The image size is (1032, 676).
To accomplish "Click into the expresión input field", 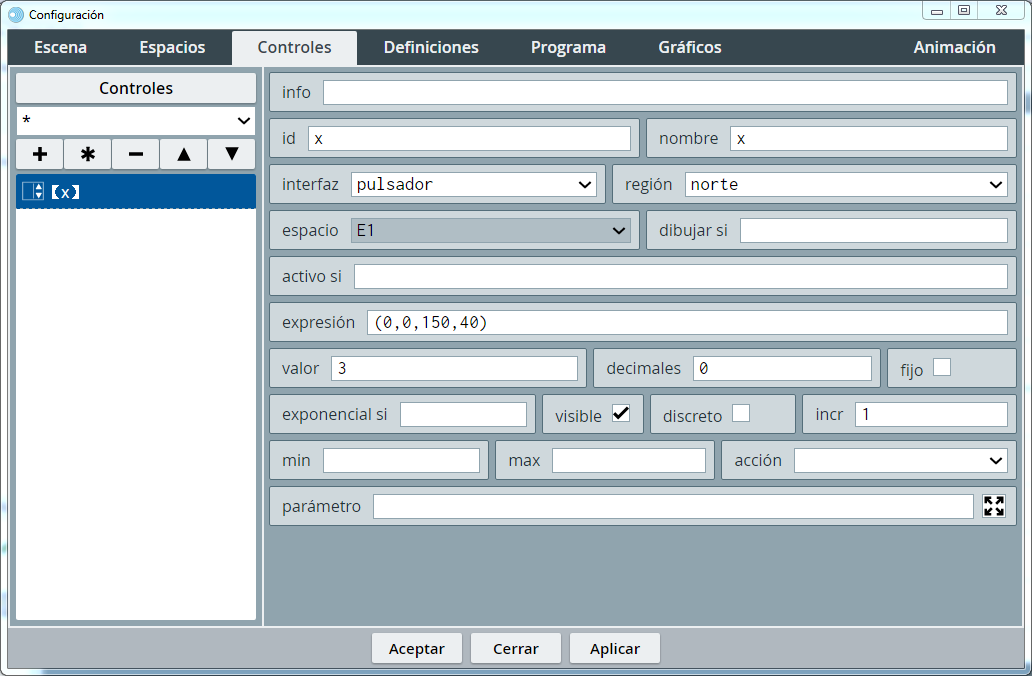I will coord(686,322).
